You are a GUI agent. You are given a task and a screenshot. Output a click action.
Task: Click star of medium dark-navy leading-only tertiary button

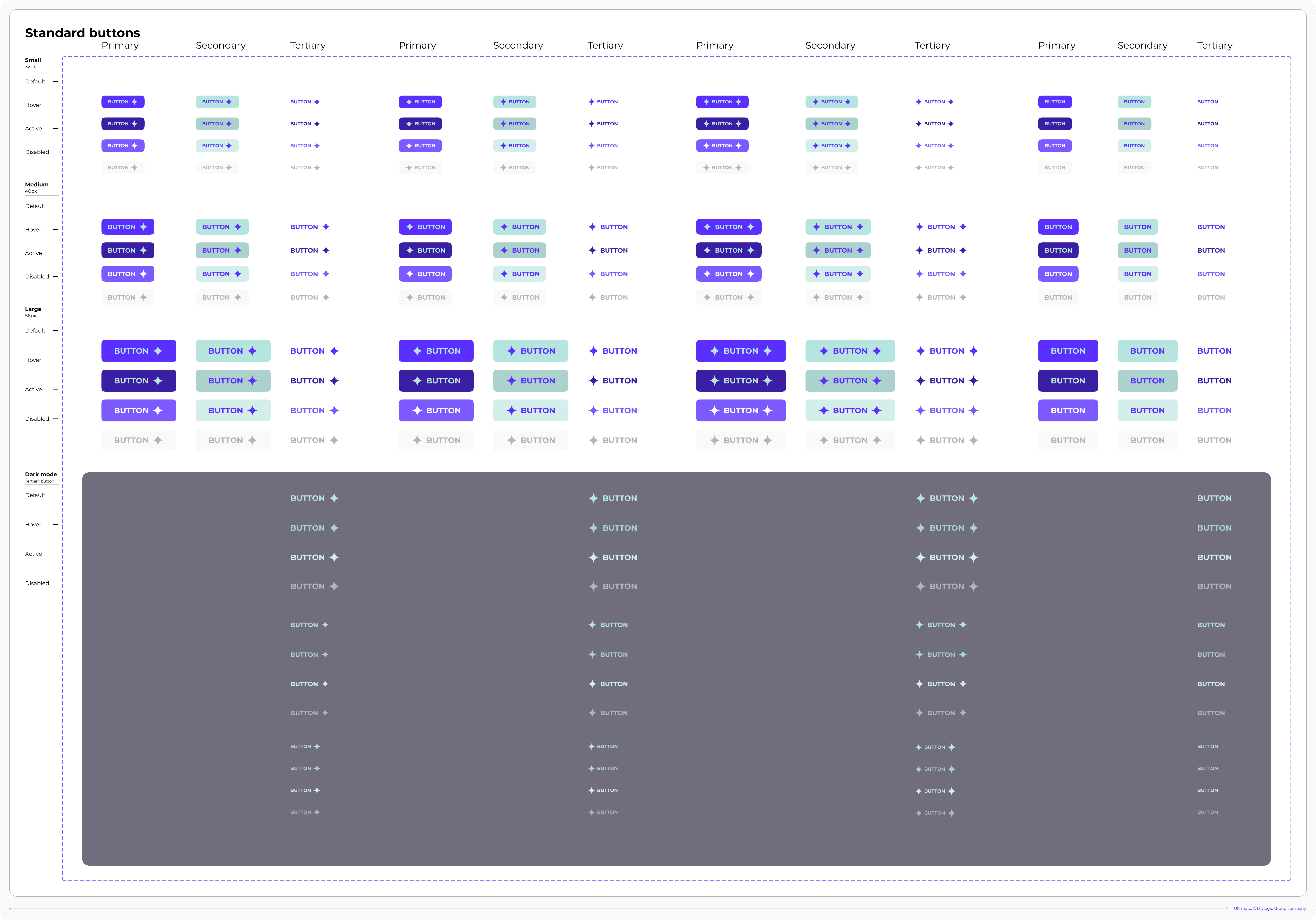(592, 250)
